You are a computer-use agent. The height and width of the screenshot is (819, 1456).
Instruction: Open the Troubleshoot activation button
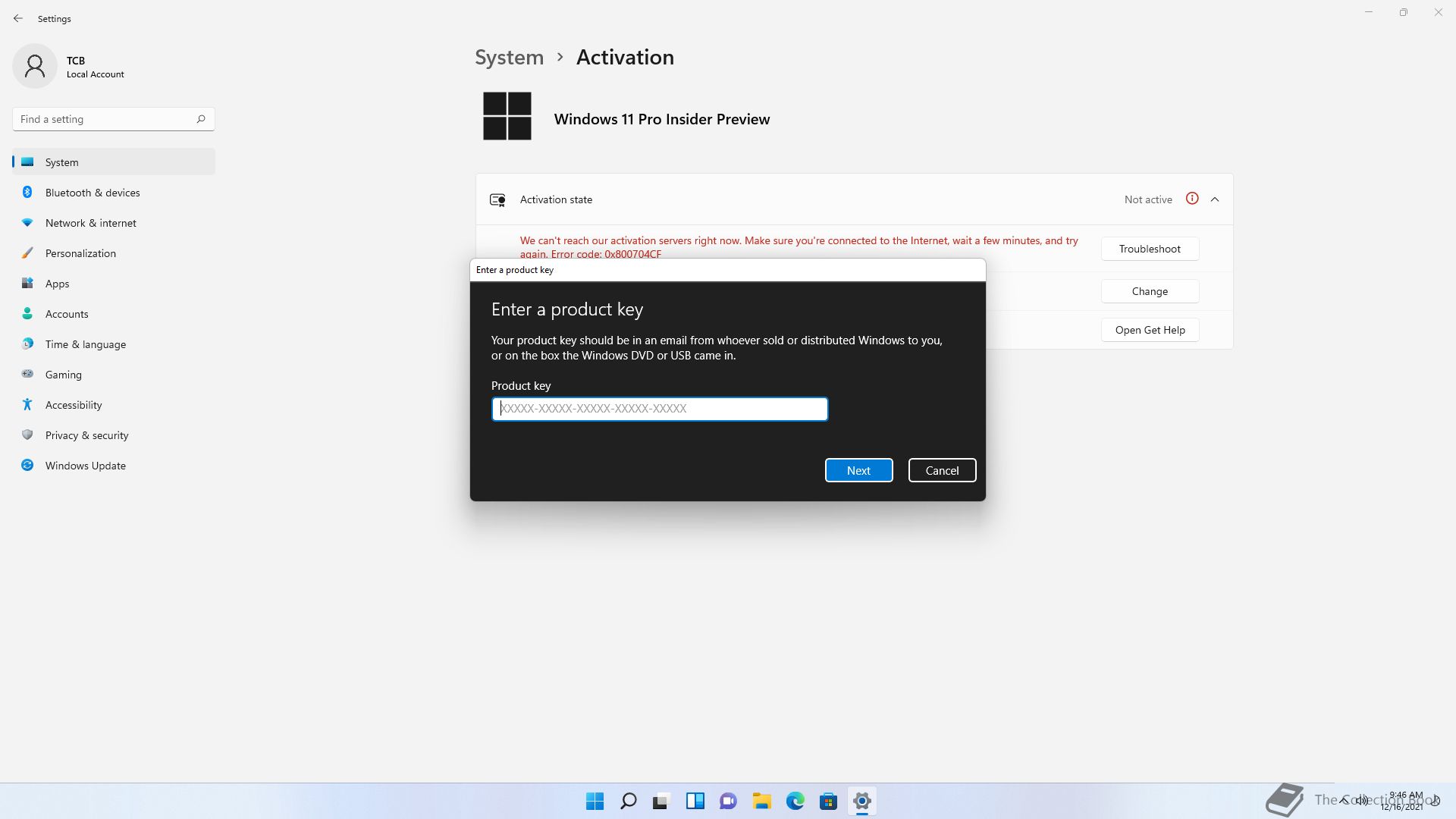(1150, 249)
